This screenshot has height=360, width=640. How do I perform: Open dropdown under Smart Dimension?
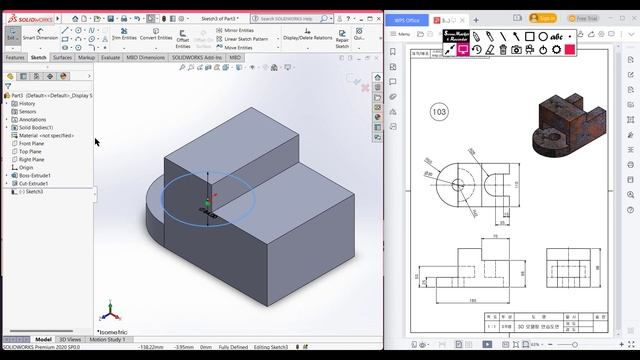pyautogui.click(x=40, y=48)
